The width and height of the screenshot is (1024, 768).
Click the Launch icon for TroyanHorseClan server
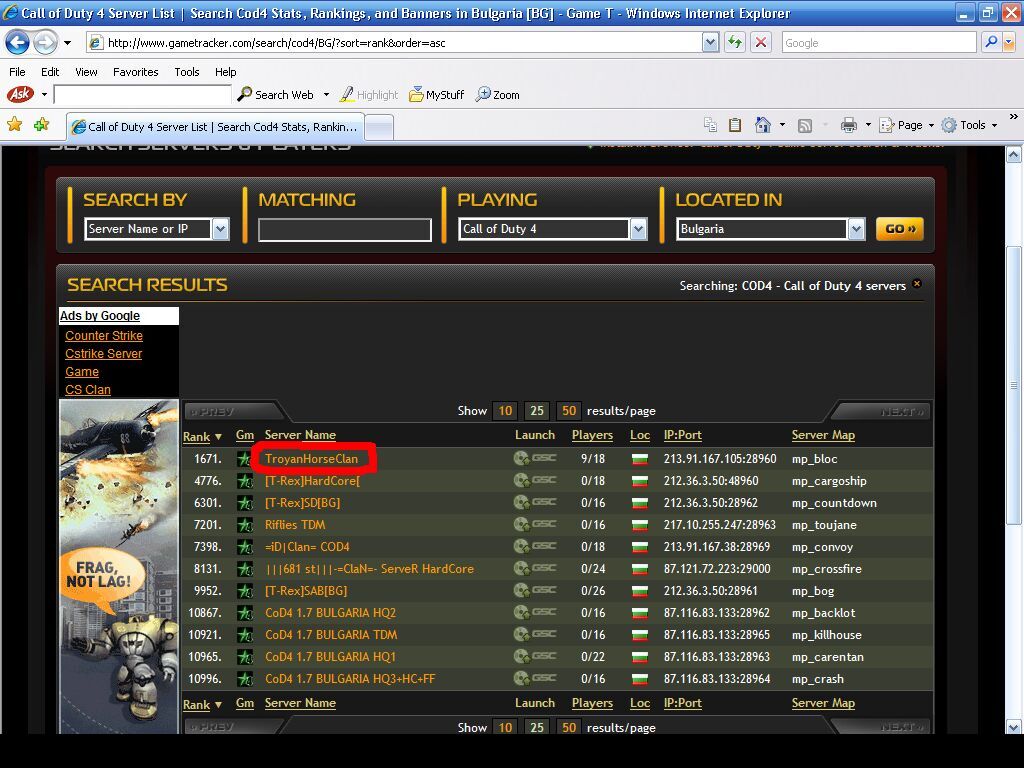535,458
